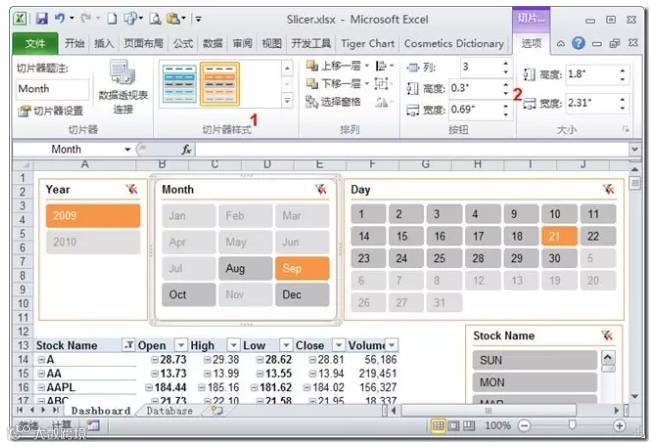Viewport: 651px width, 447px height.
Task: Open High column filter dropdown
Action: pyautogui.click(x=233, y=345)
